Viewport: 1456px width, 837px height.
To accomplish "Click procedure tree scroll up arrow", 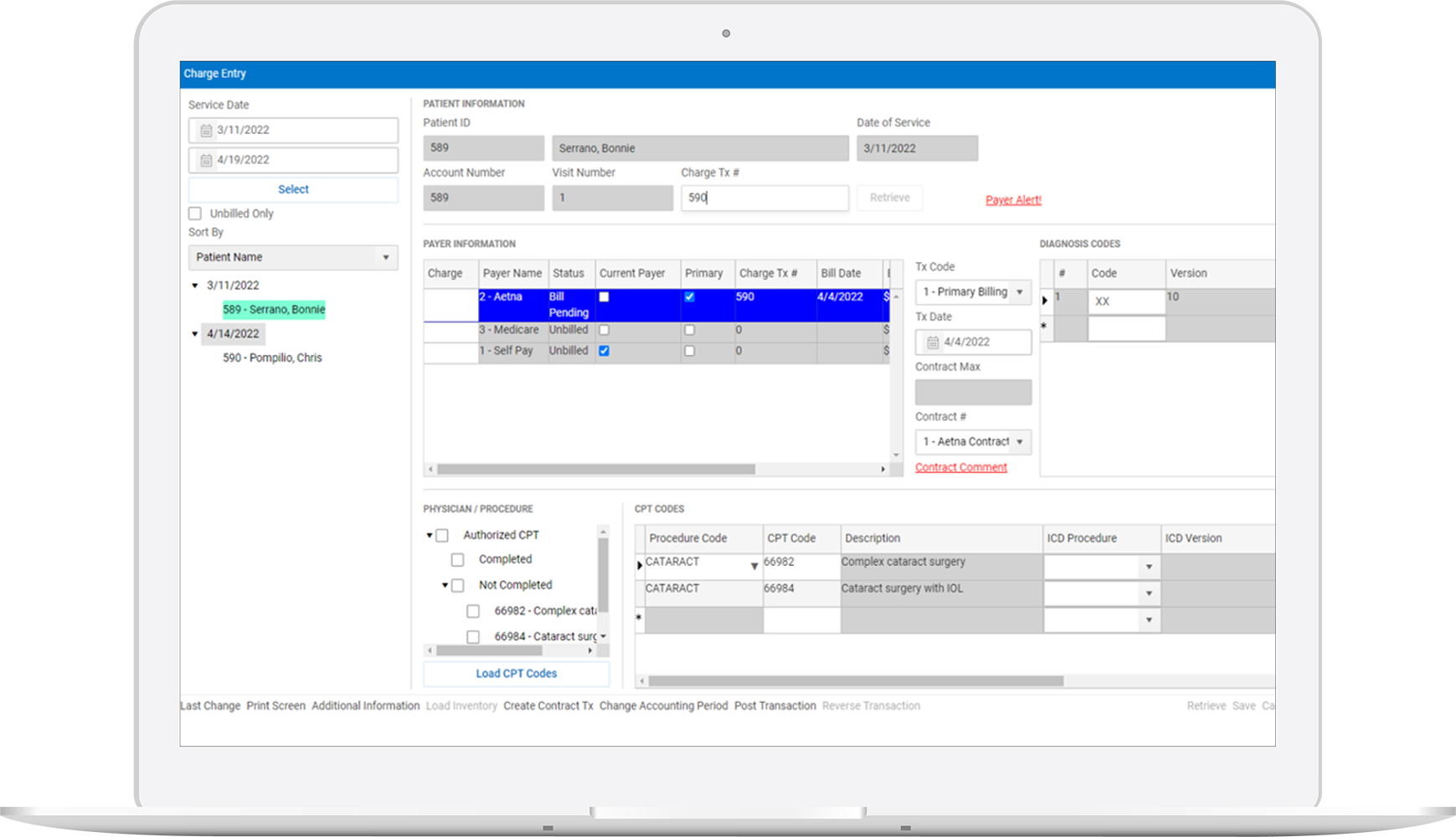I will pos(603,532).
